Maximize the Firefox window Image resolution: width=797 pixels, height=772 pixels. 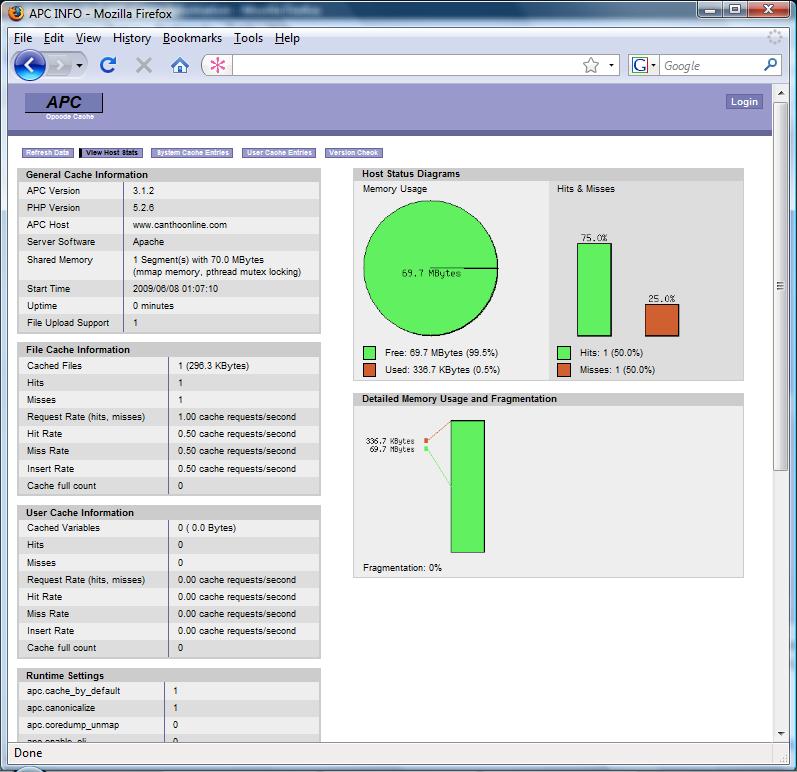tap(734, 10)
